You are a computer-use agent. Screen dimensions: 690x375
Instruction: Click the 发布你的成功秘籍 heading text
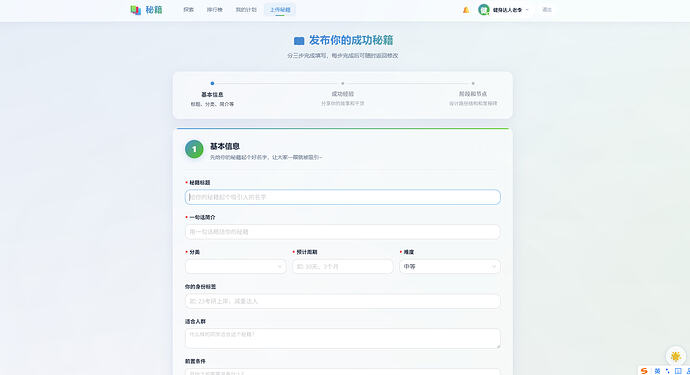pyautogui.click(x=351, y=40)
